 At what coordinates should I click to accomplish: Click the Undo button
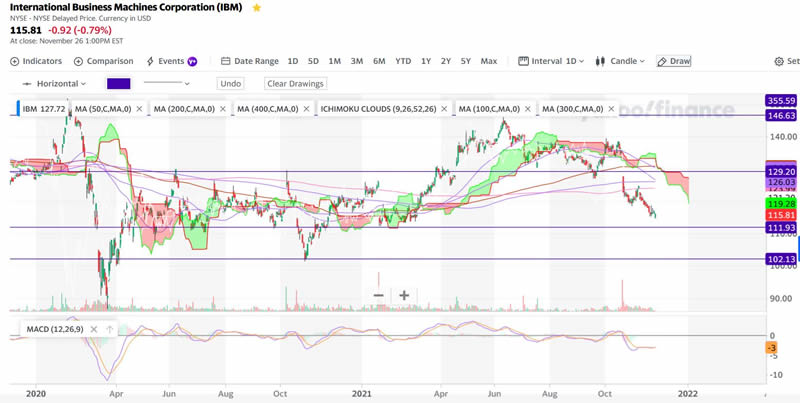click(x=230, y=84)
